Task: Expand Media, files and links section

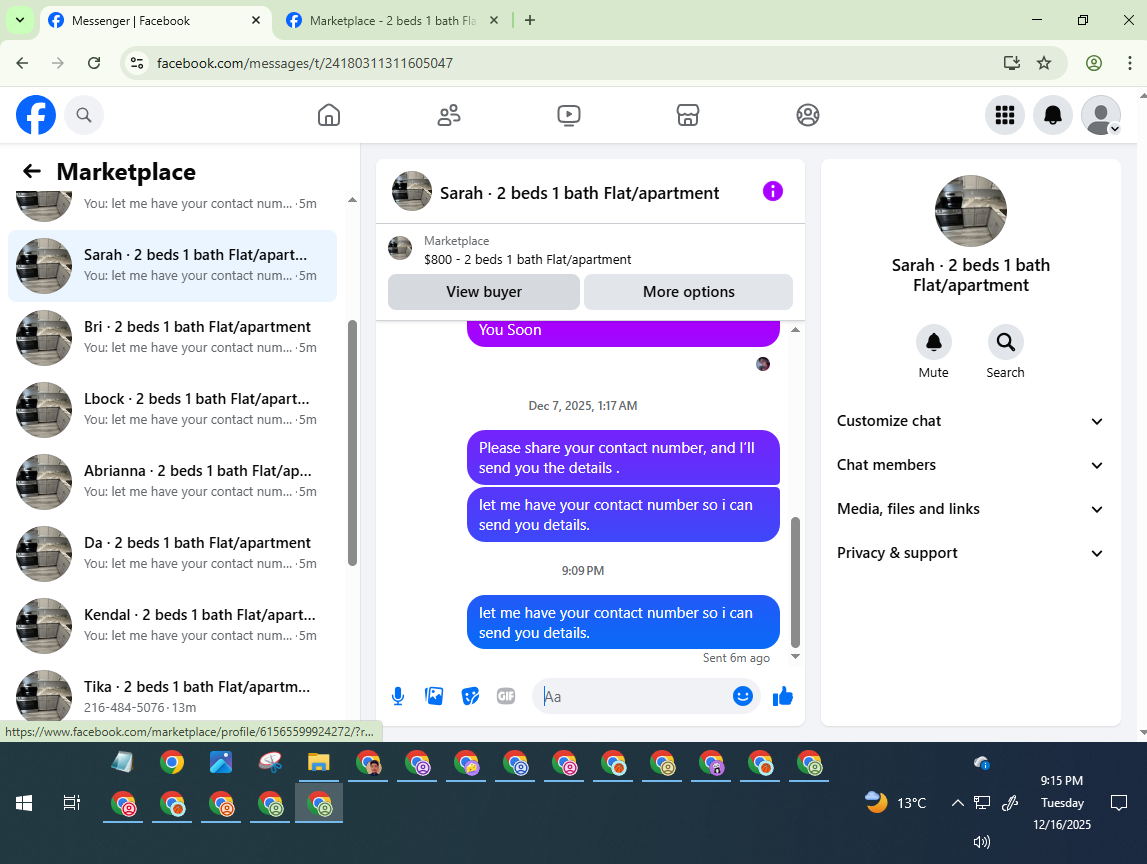Action: point(970,509)
